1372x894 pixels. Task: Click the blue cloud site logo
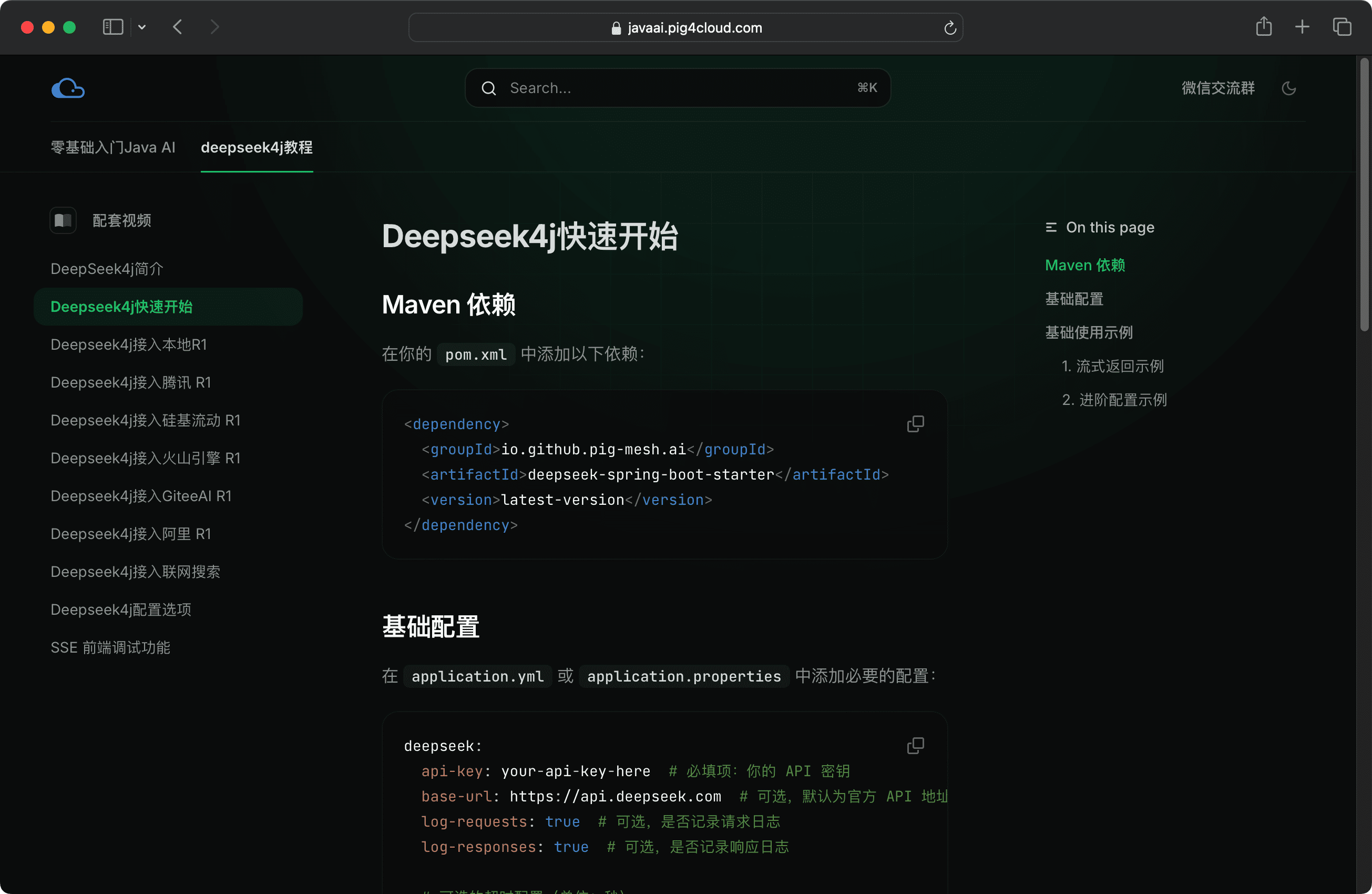pyautogui.click(x=68, y=88)
